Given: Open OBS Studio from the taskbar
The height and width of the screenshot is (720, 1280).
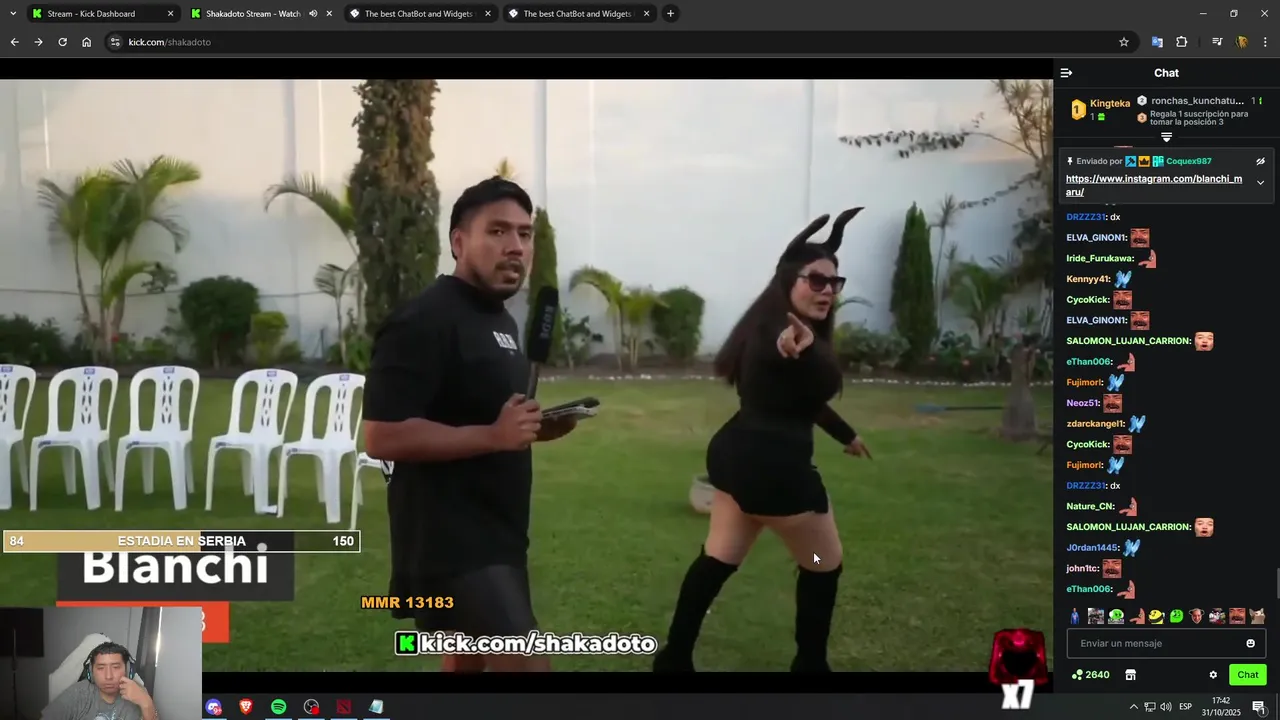Looking at the screenshot, I should coord(311,707).
